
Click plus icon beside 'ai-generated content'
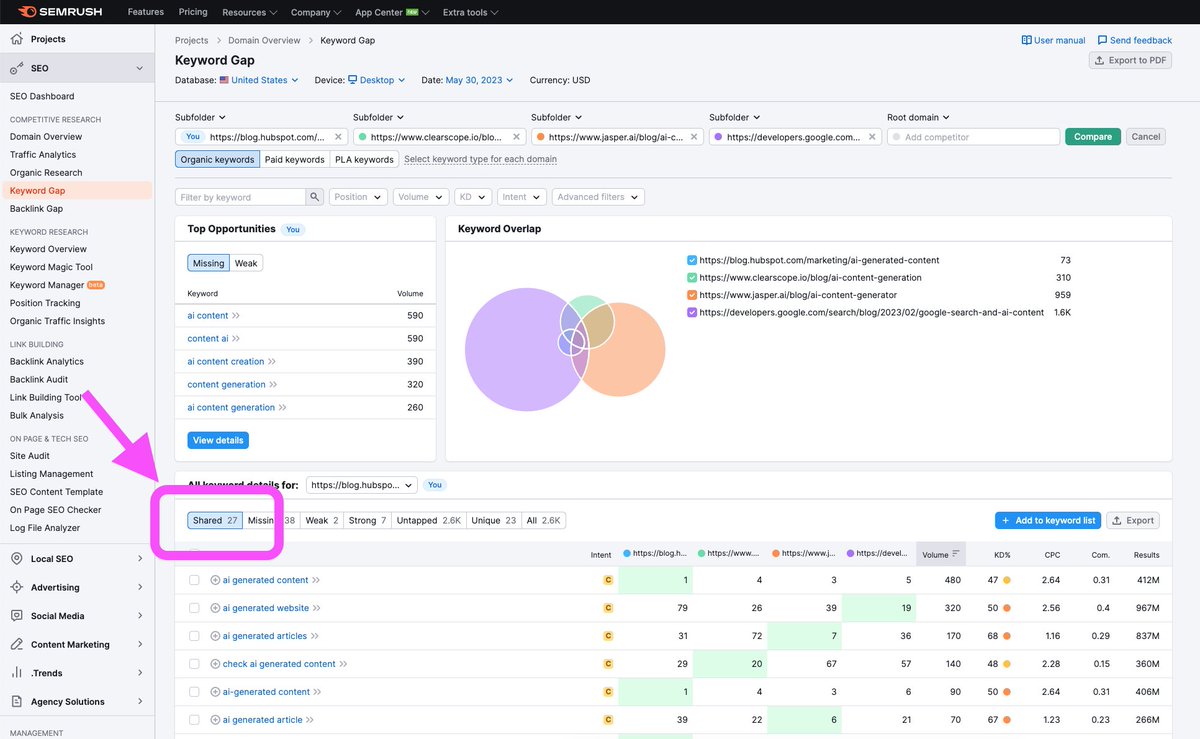click(x=215, y=692)
